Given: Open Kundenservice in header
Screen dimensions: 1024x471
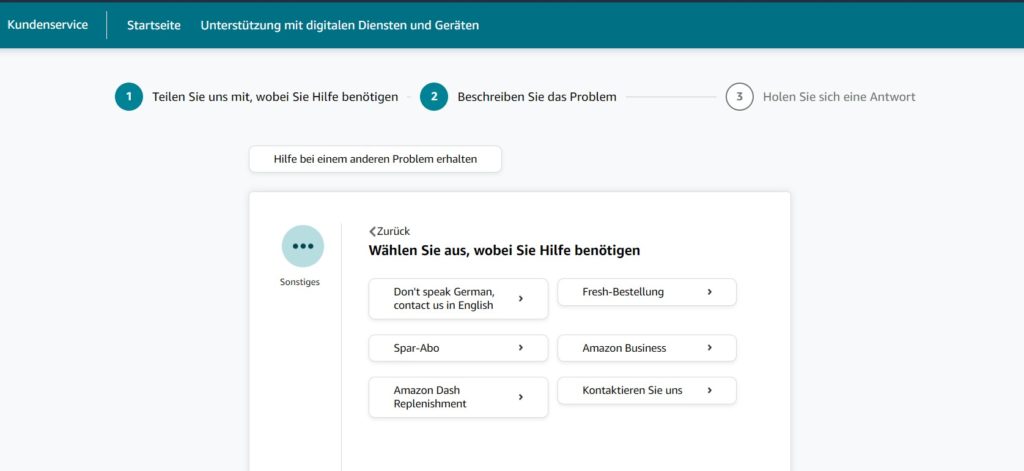Looking at the screenshot, I should [x=48, y=25].
